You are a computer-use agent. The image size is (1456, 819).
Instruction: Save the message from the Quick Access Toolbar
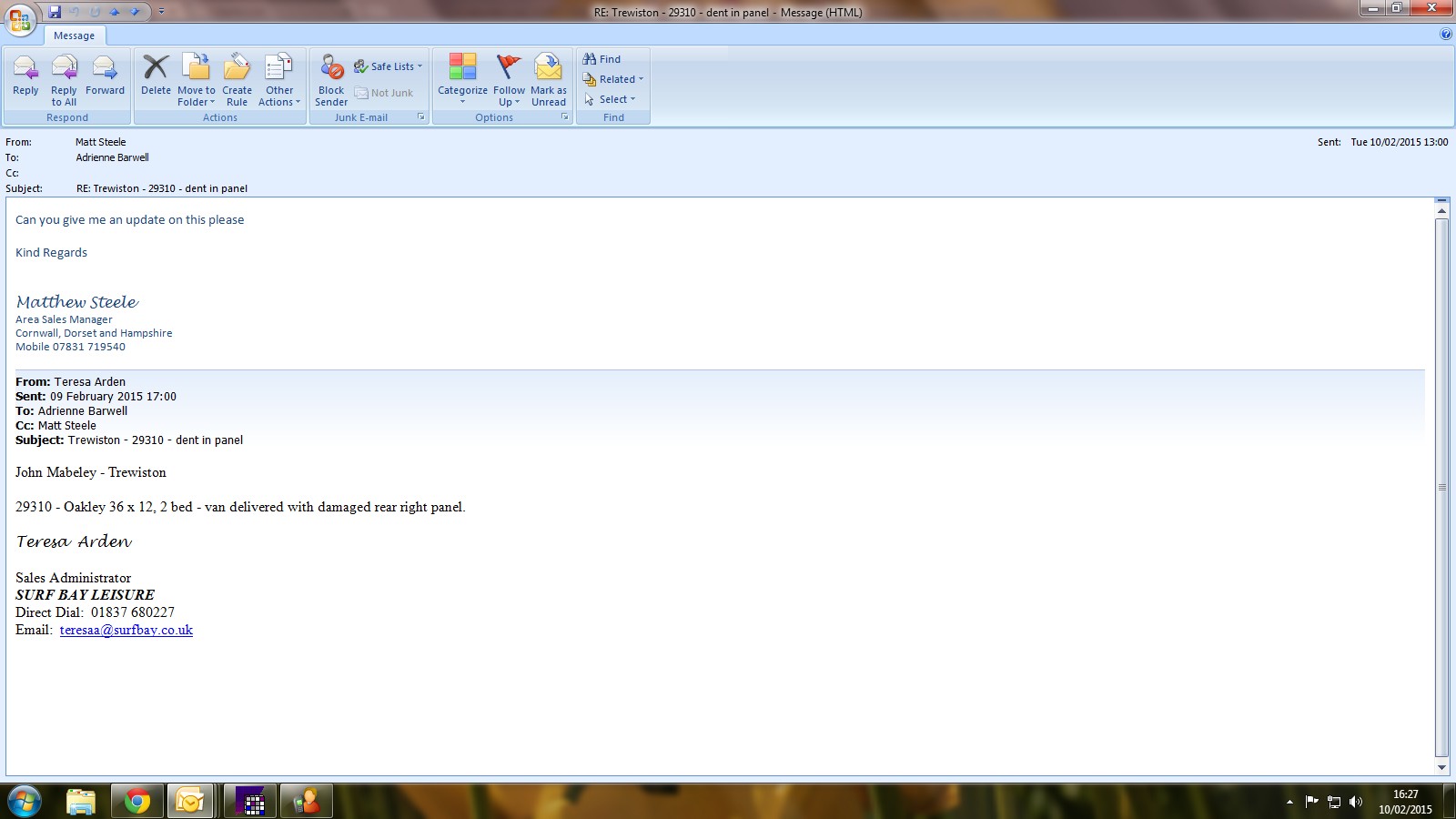coord(55,12)
